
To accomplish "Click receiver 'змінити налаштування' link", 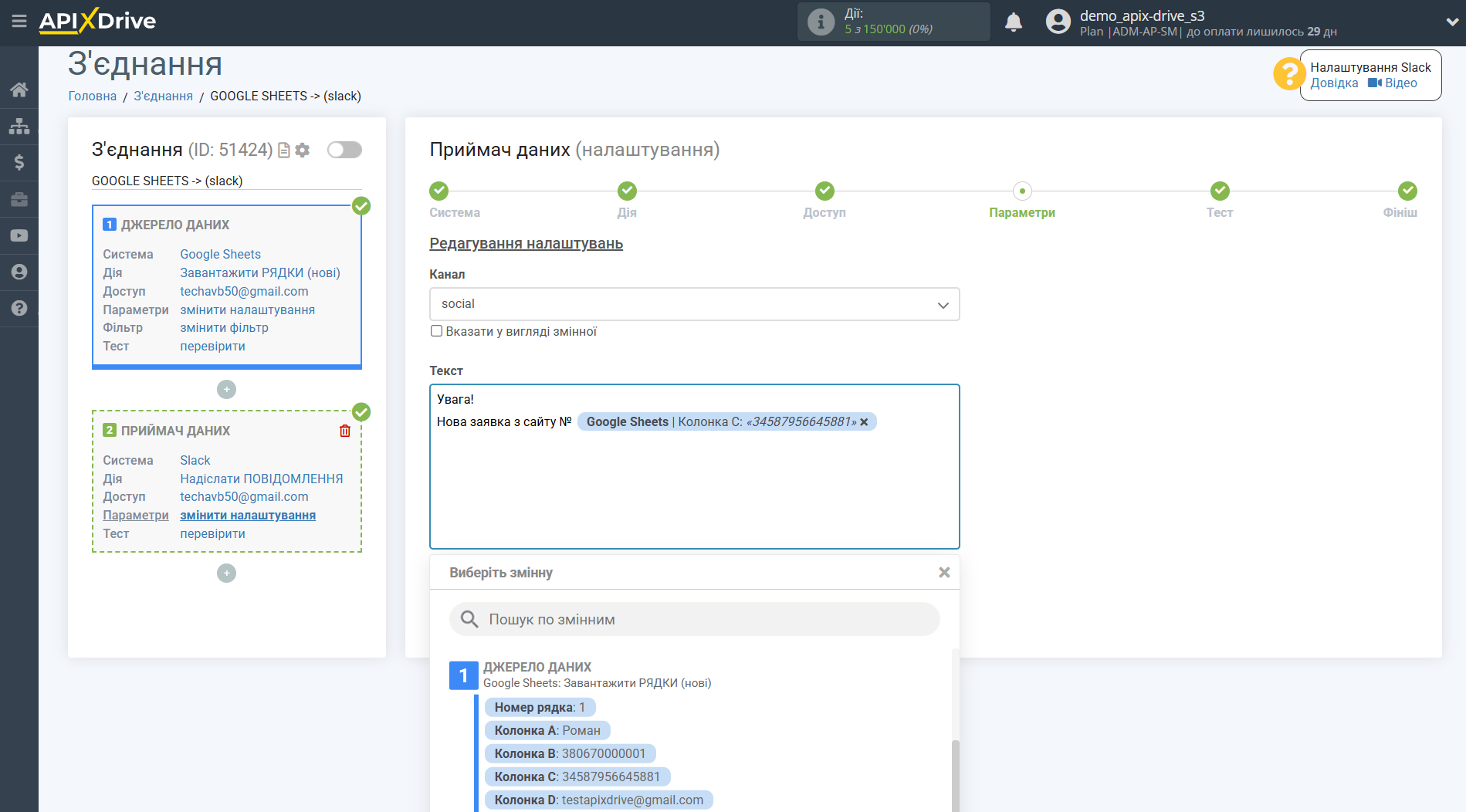I will point(248,515).
